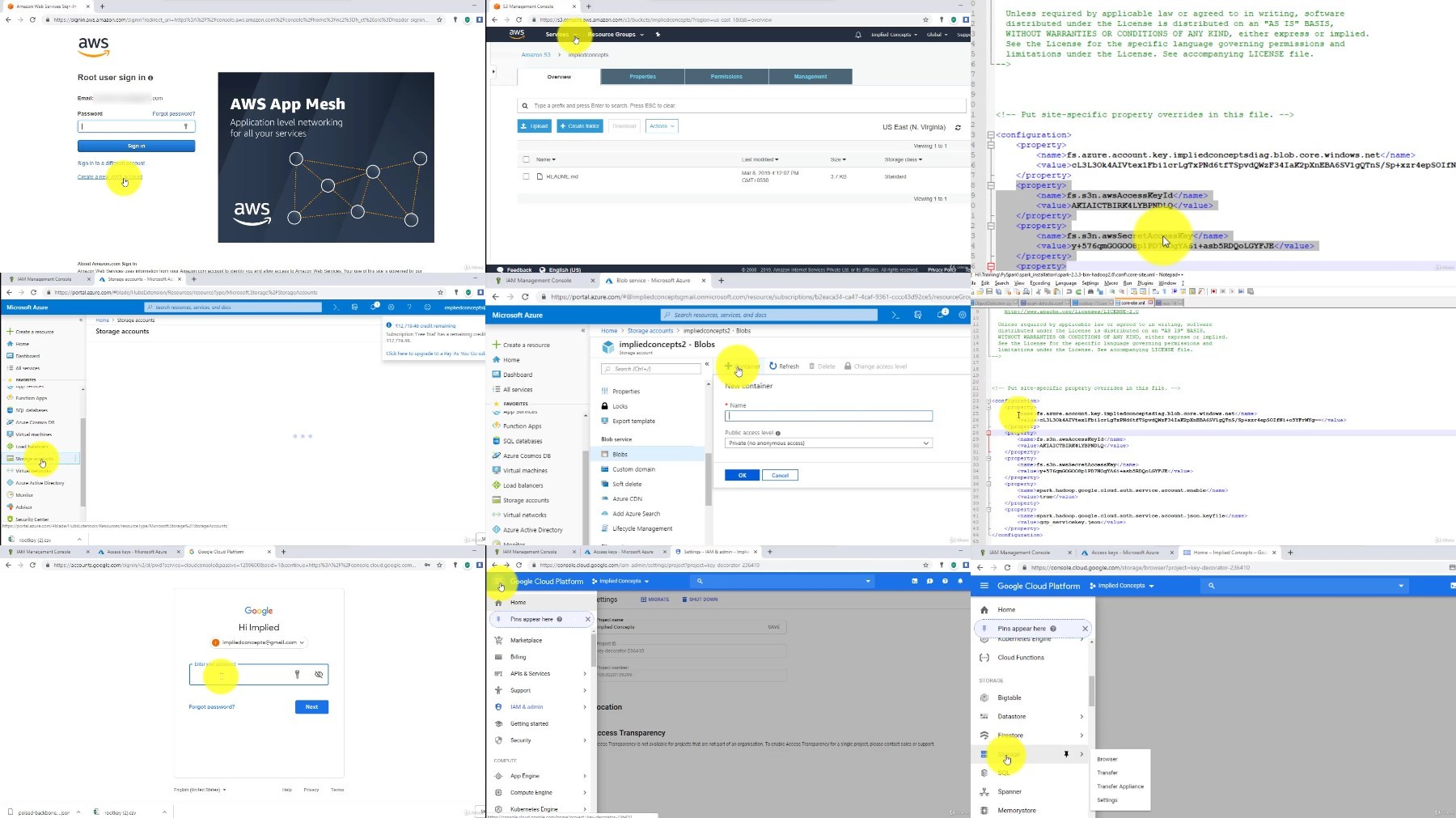
Task: Click the Spanner icon in GCP menu
Action: [984, 791]
